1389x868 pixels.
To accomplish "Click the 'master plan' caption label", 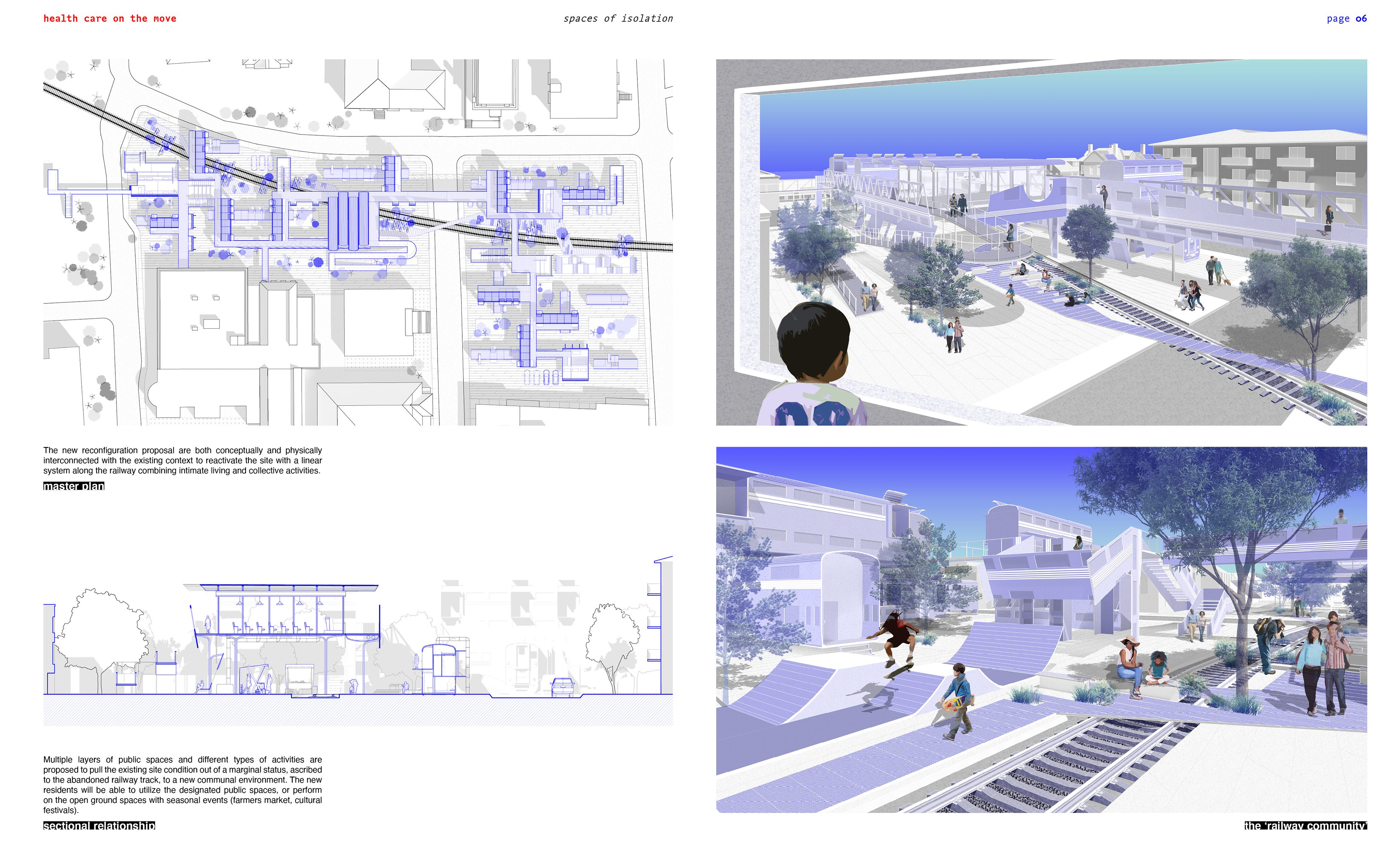I will (x=73, y=486).
